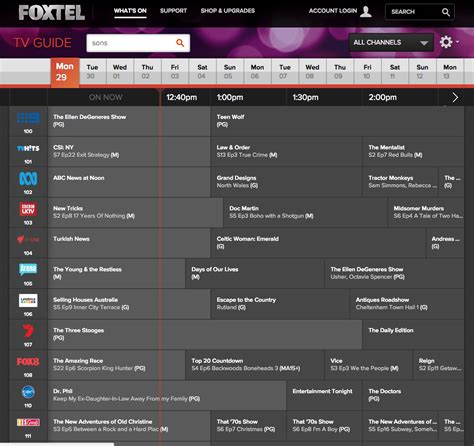Viewport: 474px width, 446px height.
Task: Select the Mon 13 day tab
Action: (450, 72)
